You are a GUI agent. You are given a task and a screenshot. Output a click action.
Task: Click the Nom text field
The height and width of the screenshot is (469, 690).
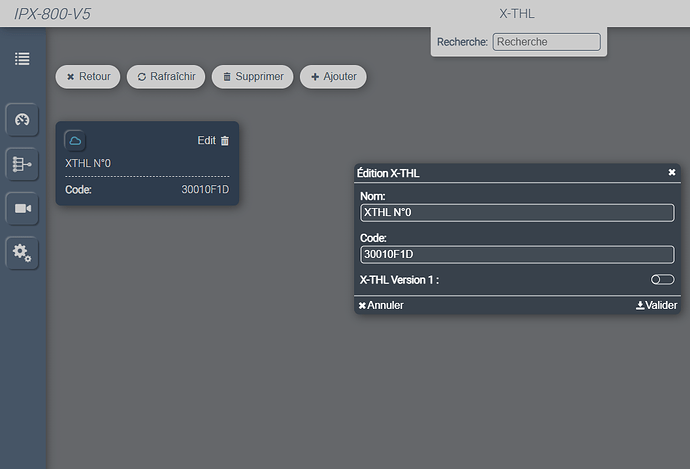(516, 212)
